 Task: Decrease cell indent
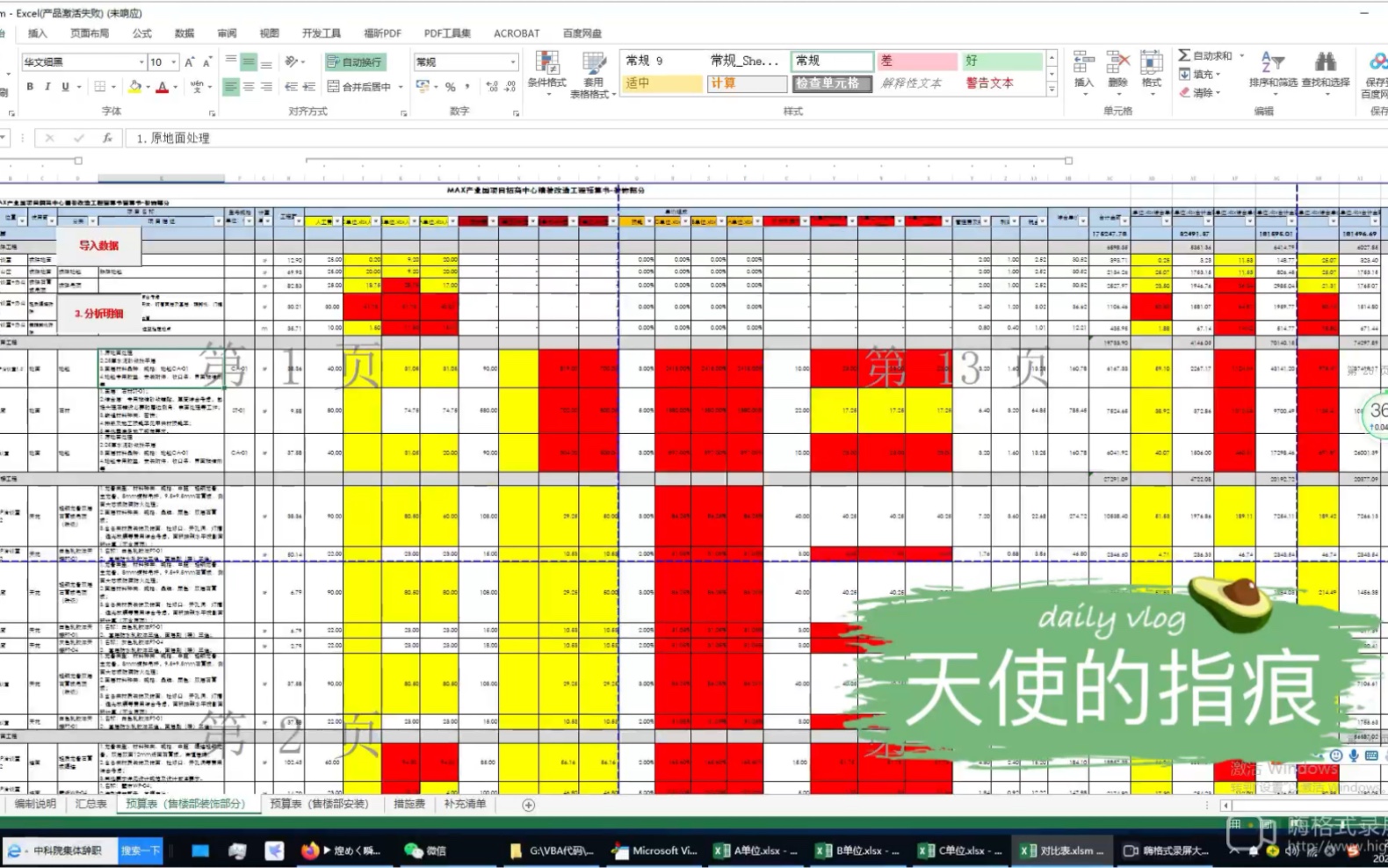[x=291, y=87]
